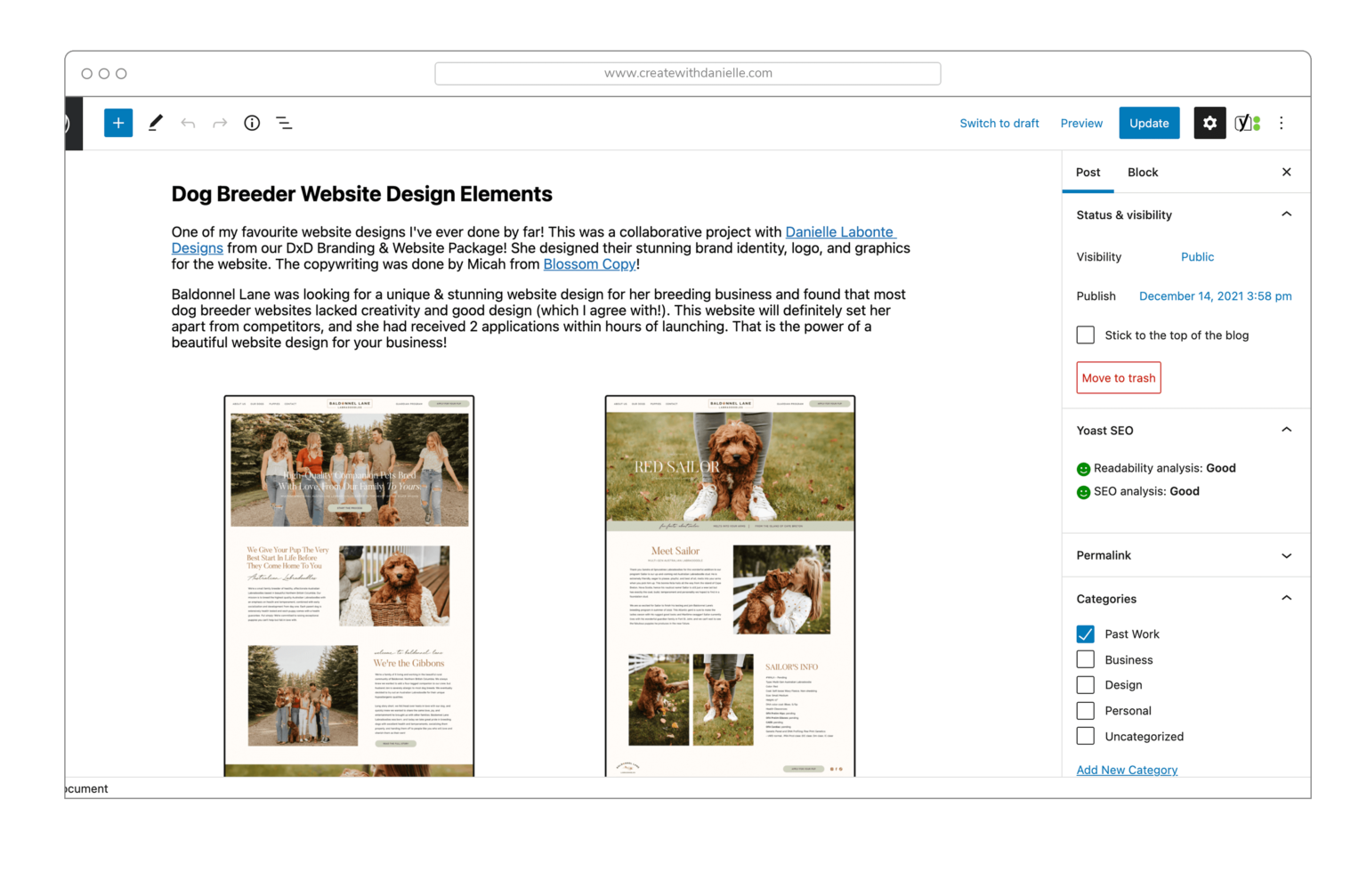Viewport: 1367px width, 896px height.
Task: Collapse the Categories section
Action: pos(1286,598)
